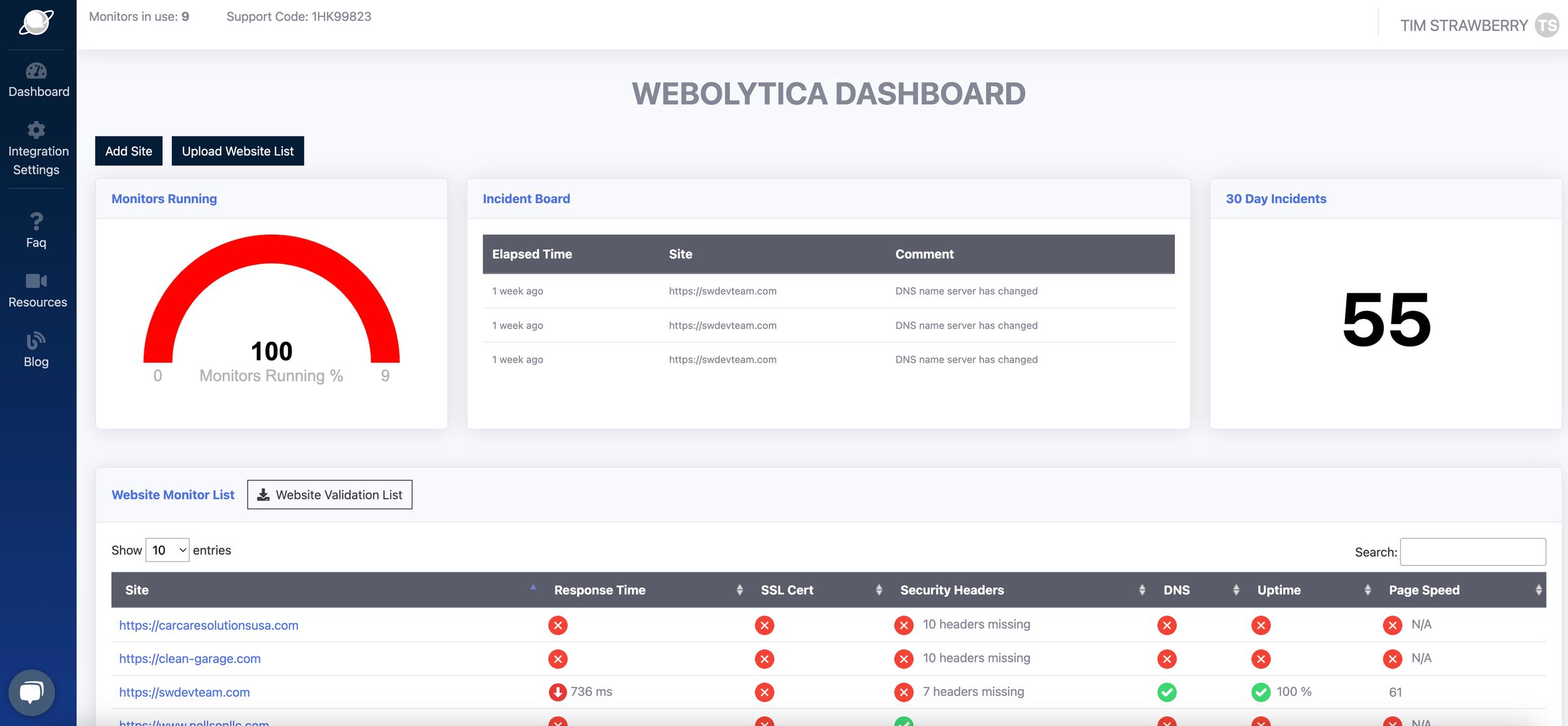Click the 736 ms response time value
This screenshot has width=1568, height=726.
point(591,691)
